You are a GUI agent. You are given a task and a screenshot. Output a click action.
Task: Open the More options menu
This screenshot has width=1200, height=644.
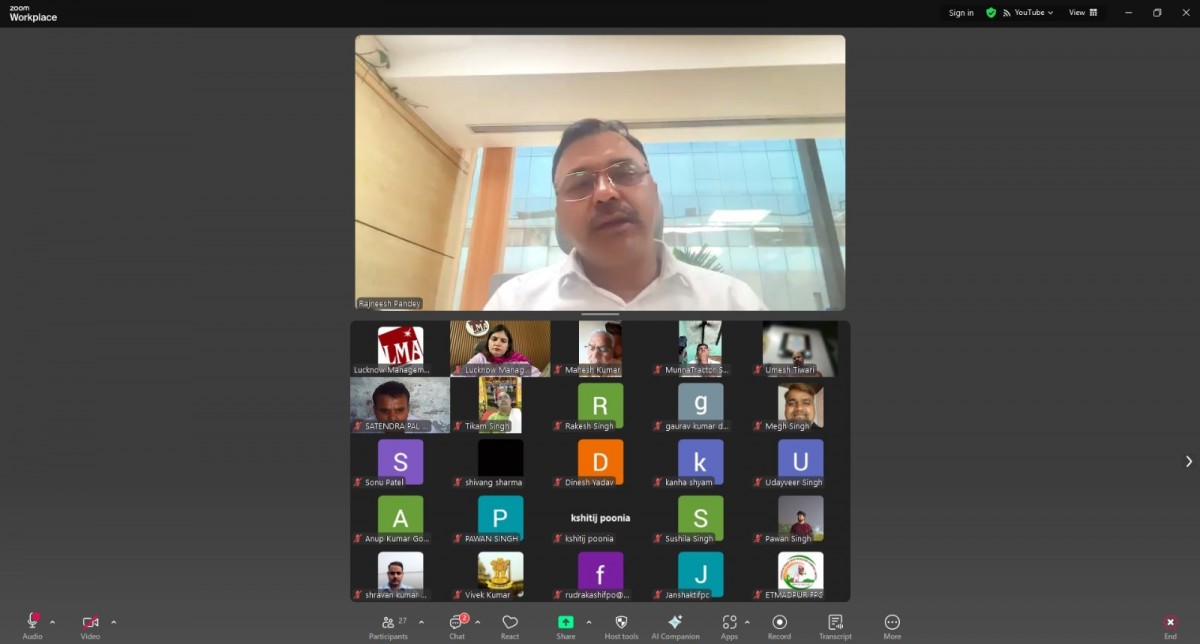892,626
